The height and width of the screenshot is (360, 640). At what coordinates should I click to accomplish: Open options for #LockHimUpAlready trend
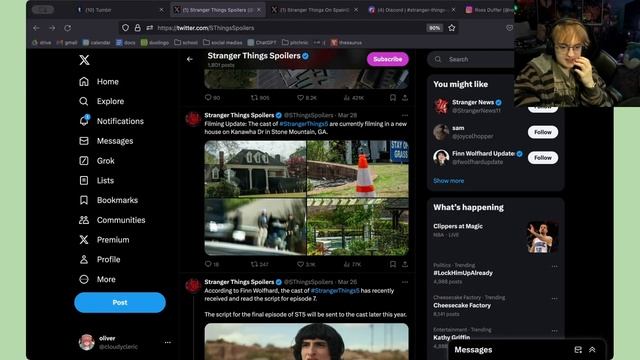(554, 266)
